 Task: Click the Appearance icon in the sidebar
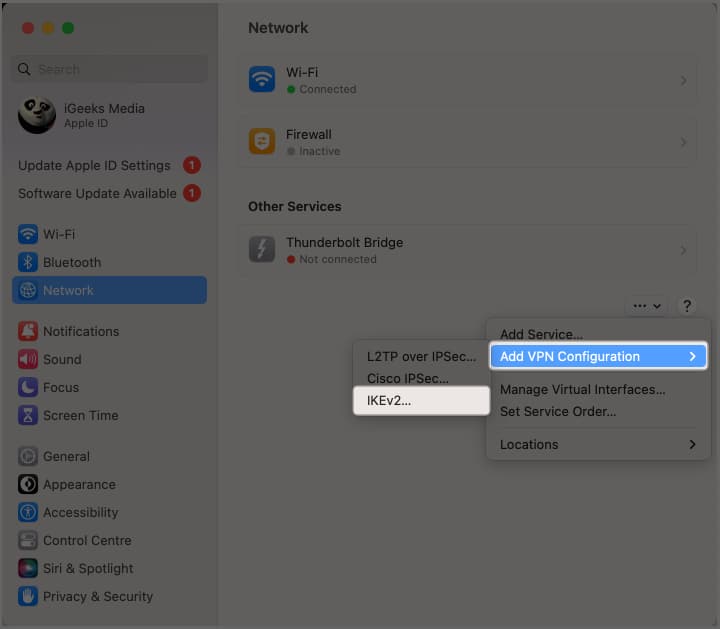[x=28, y=484]
